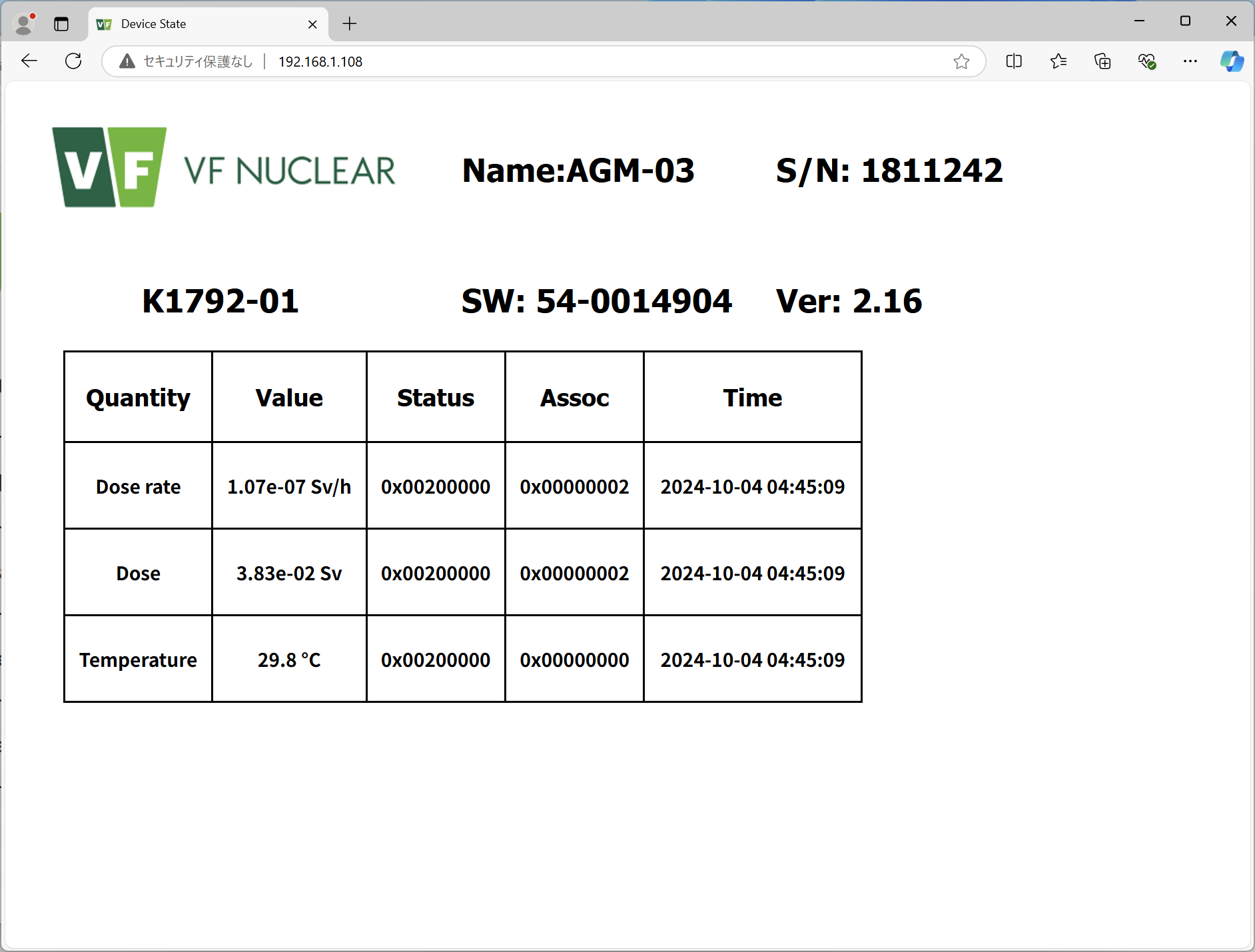Click the Dose rate row label

pyautogui.click(x=139, y=487)
